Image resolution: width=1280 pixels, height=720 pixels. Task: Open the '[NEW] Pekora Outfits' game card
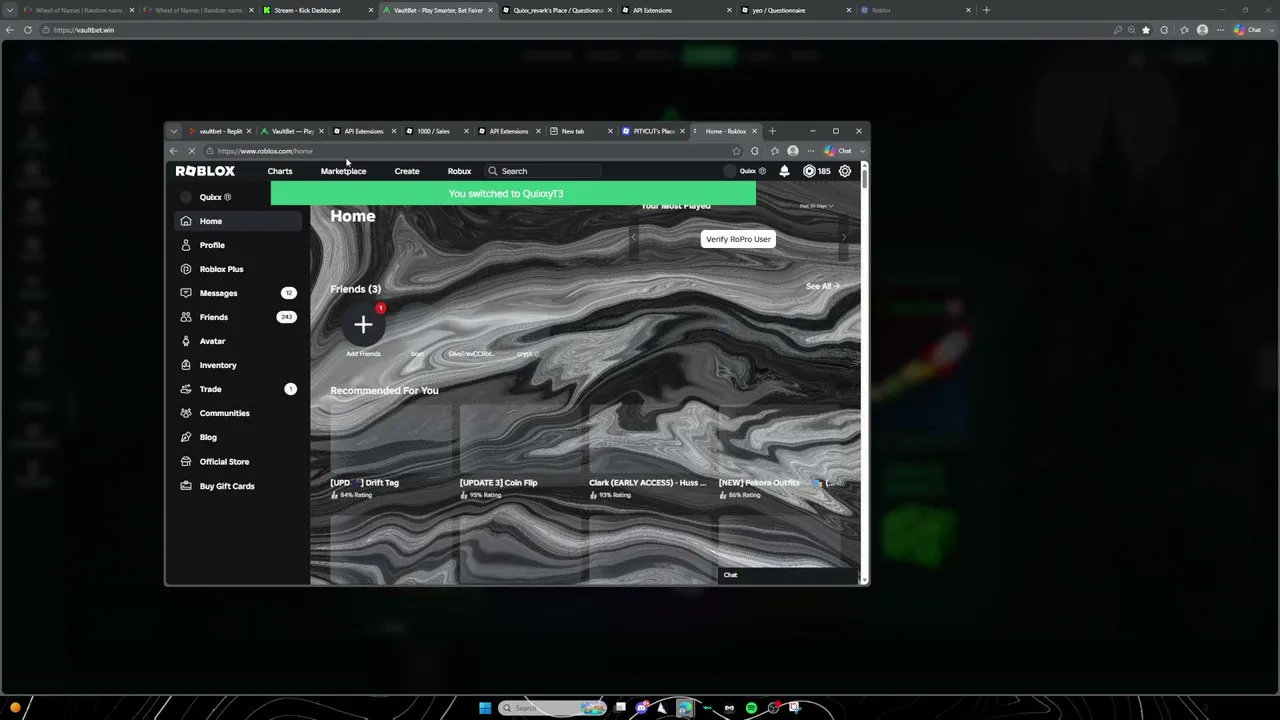(779, 451)
